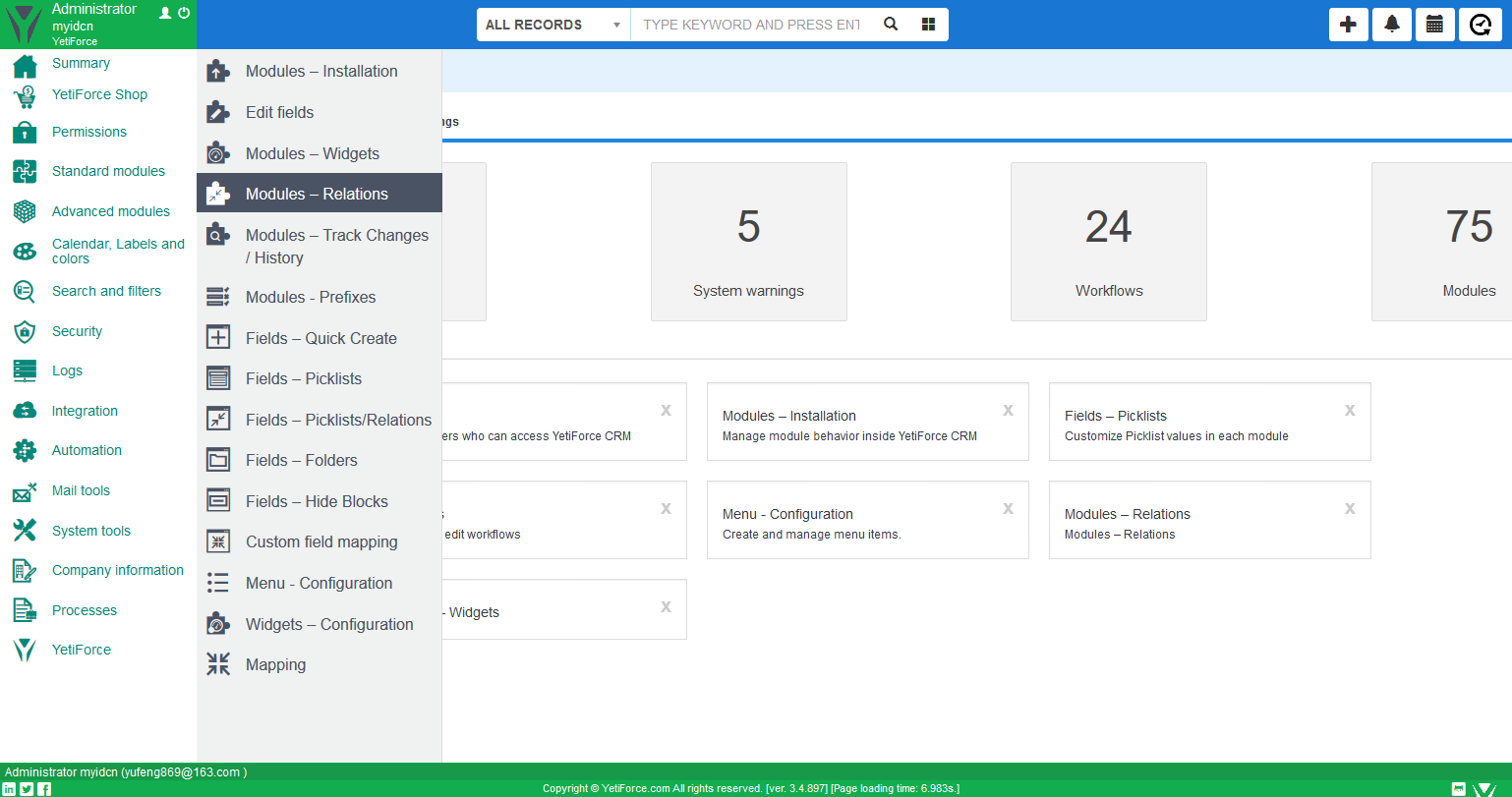Select the Standard modules puzzle icon

[25, 172]
